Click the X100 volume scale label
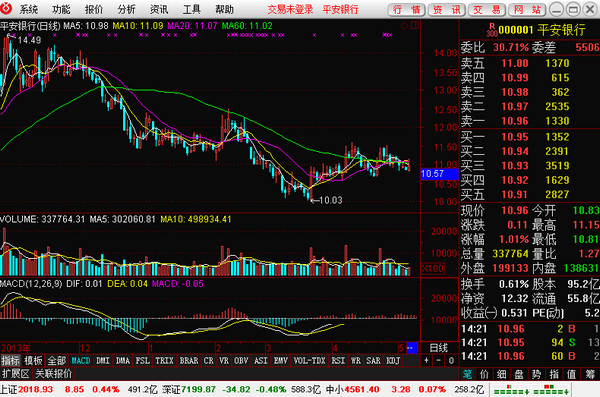The width and height of the screenshot is (600, 397). (x=433, y=268)
